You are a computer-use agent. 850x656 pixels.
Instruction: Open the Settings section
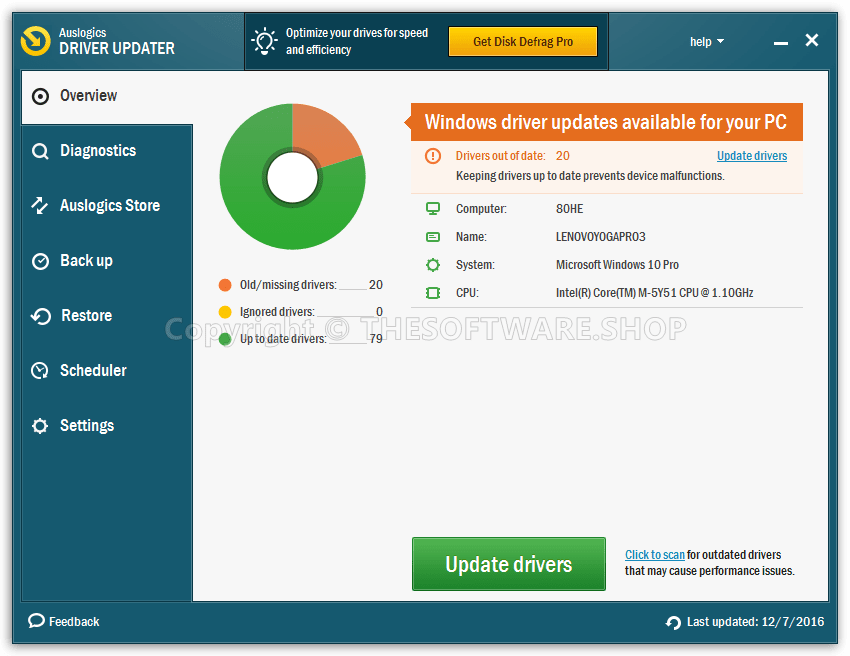[107, 426]
